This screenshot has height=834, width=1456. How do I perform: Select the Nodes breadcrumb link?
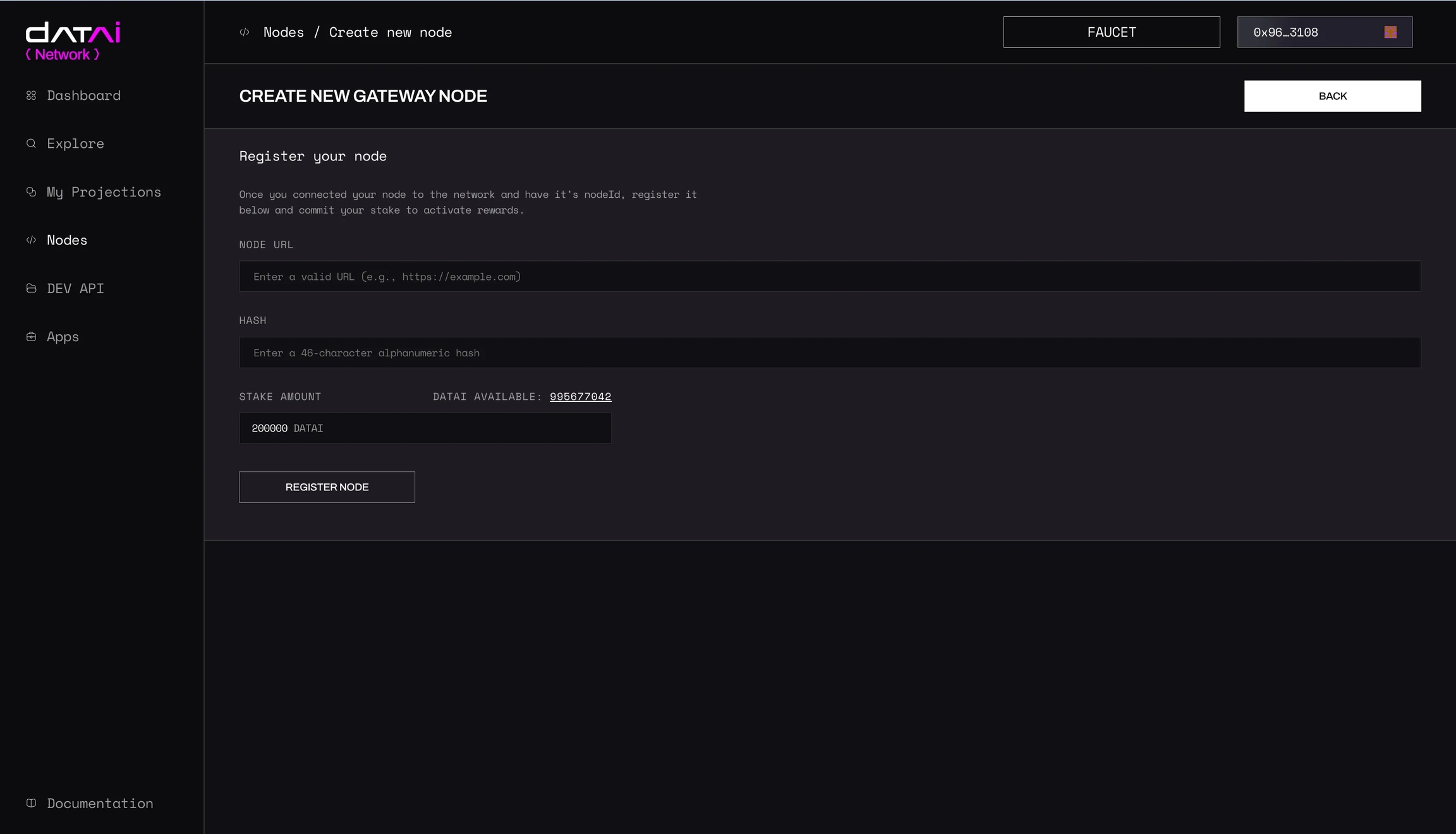point(283,32)
